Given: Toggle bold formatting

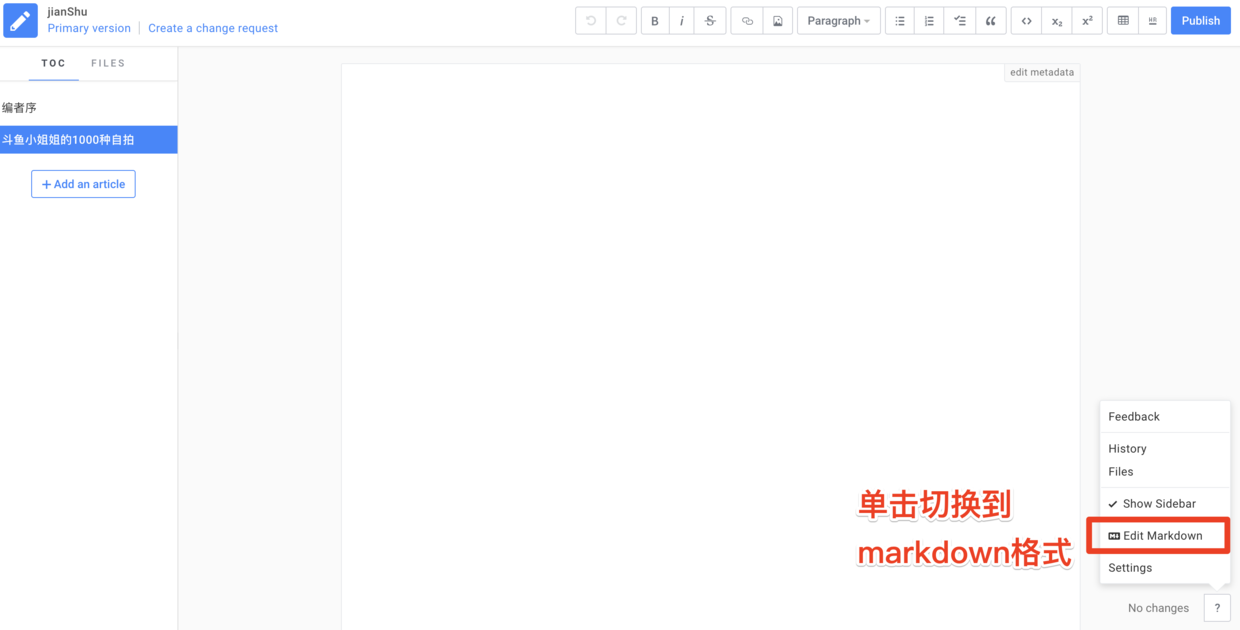Looking at the screenshot, I should [x=655, y=20].
